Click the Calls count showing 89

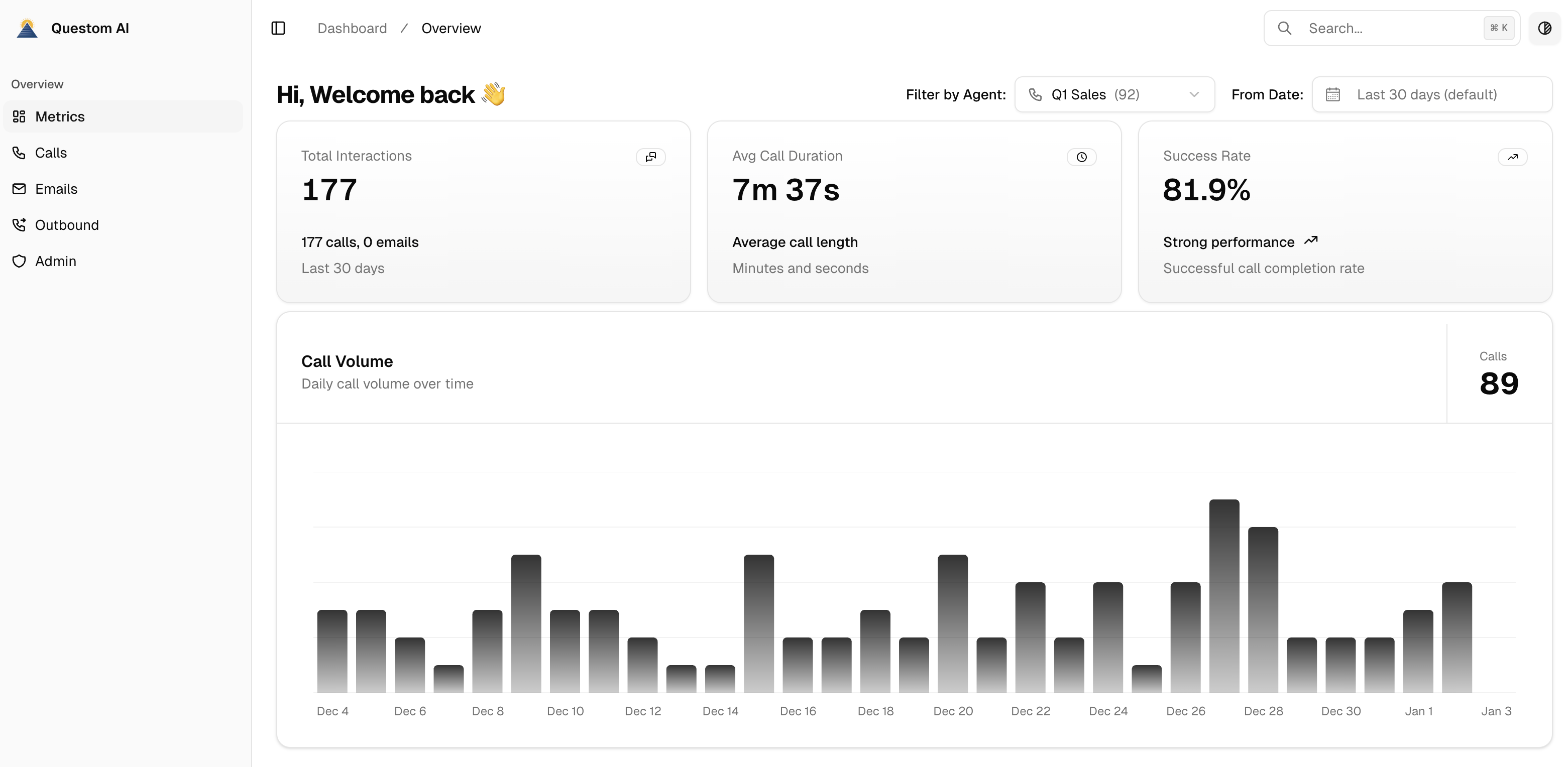(1498, 382)
